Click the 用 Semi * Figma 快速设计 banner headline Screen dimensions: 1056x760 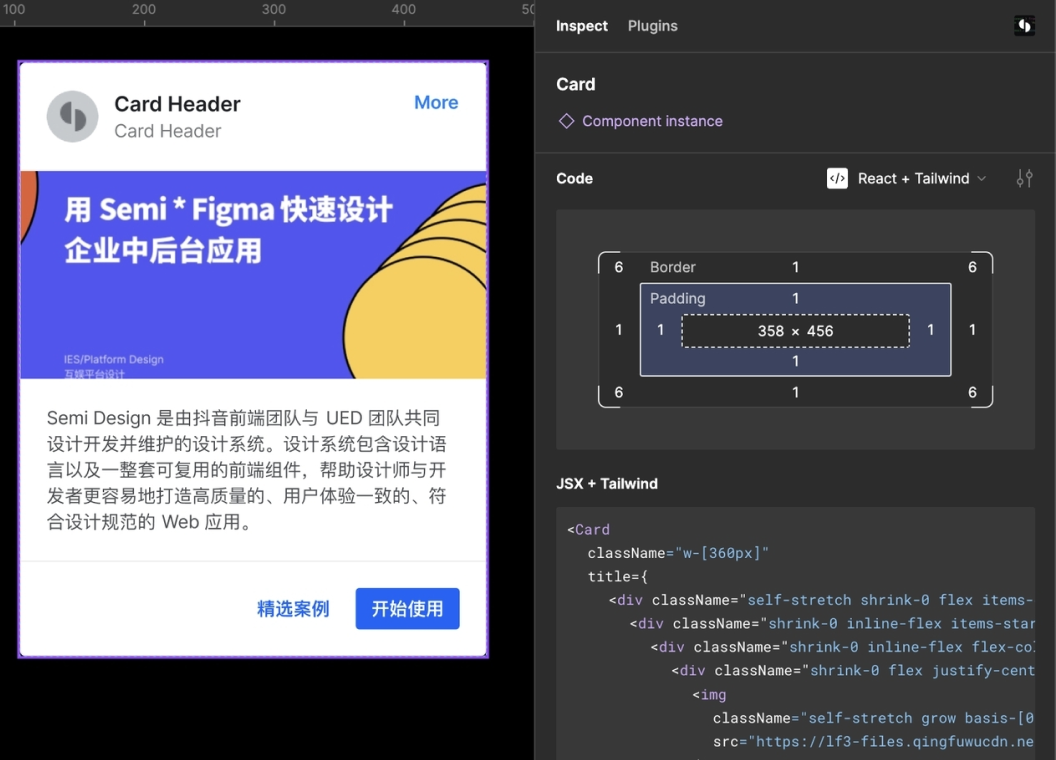(228, 210)
